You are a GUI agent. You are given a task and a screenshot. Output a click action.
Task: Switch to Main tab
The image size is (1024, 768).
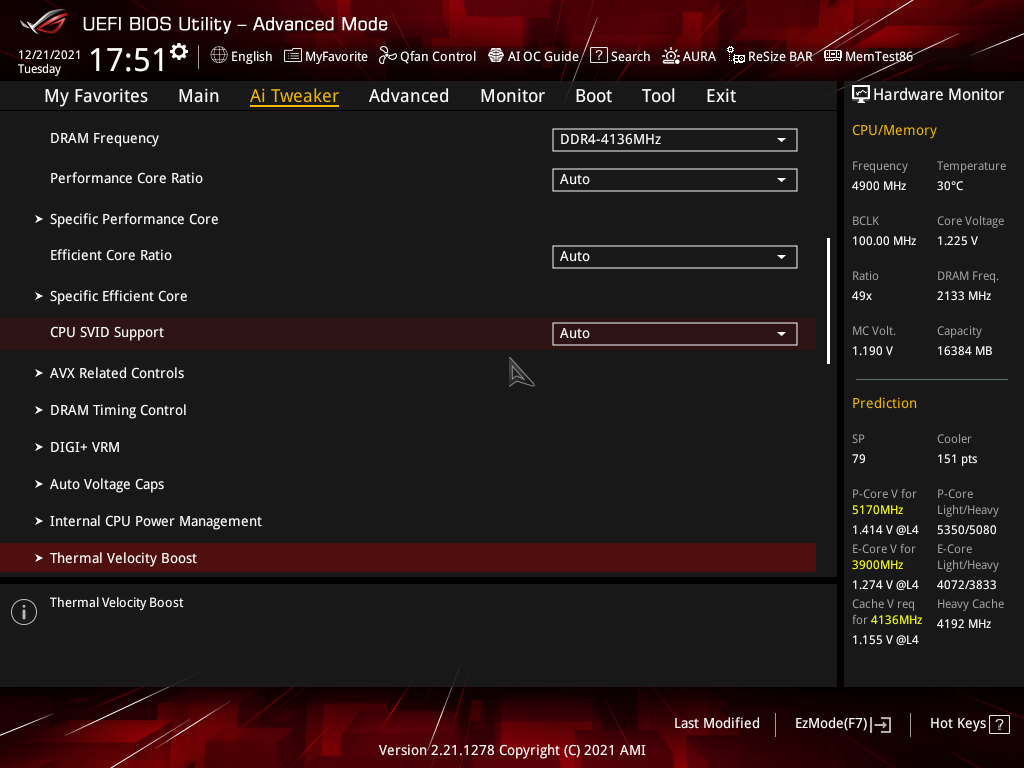199,96
